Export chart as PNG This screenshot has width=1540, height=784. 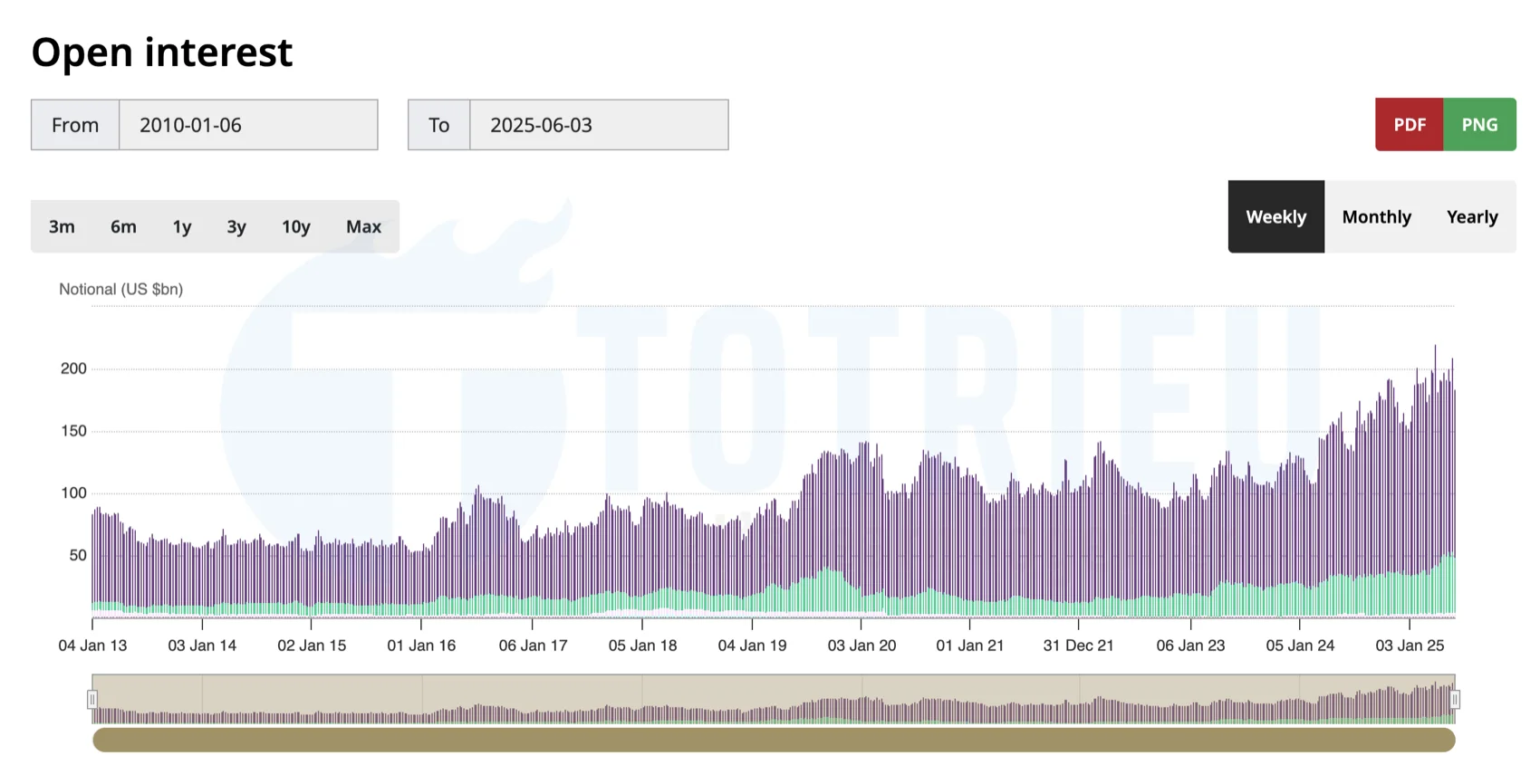pos(1480,125)
